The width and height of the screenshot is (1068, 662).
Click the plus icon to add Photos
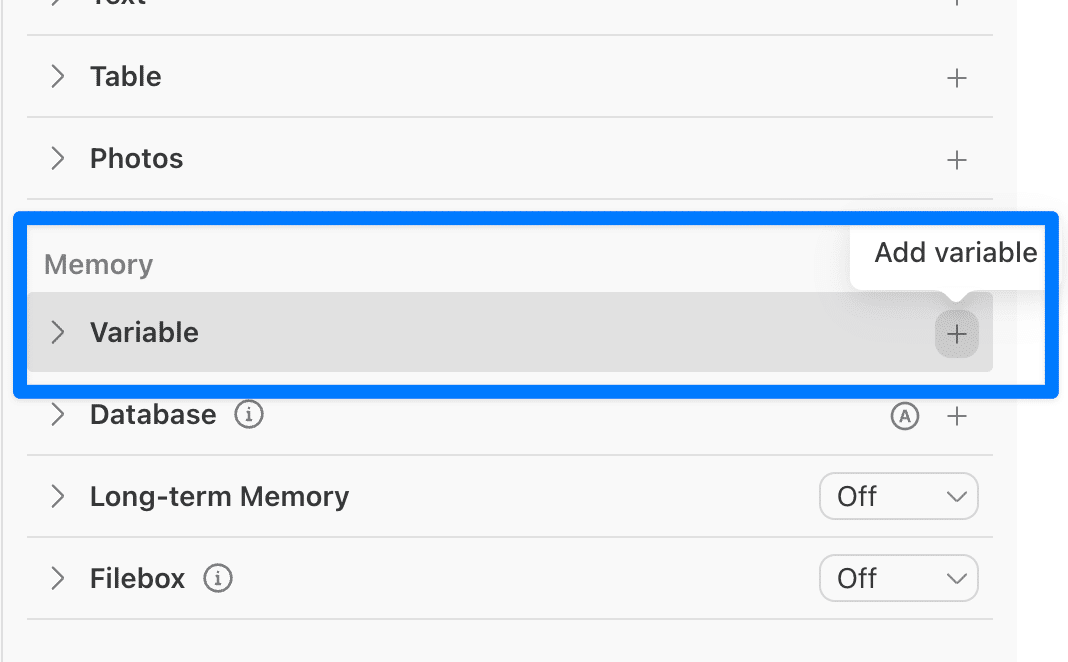pyautogui.click(x=957, y=160)
